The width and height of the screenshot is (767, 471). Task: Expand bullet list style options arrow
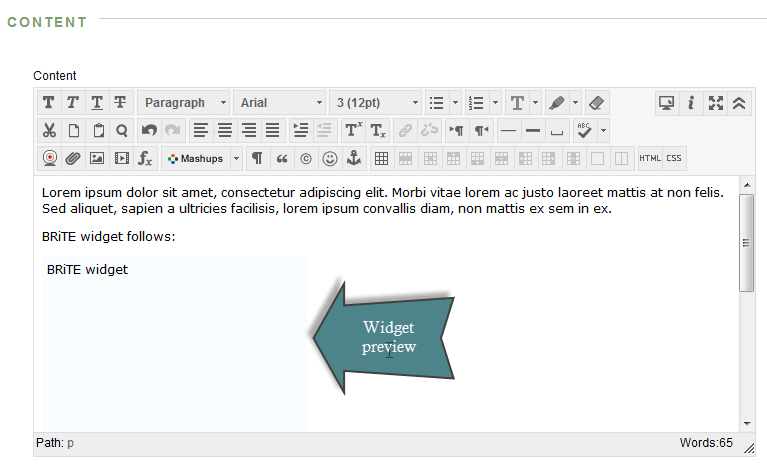[455, 103]
